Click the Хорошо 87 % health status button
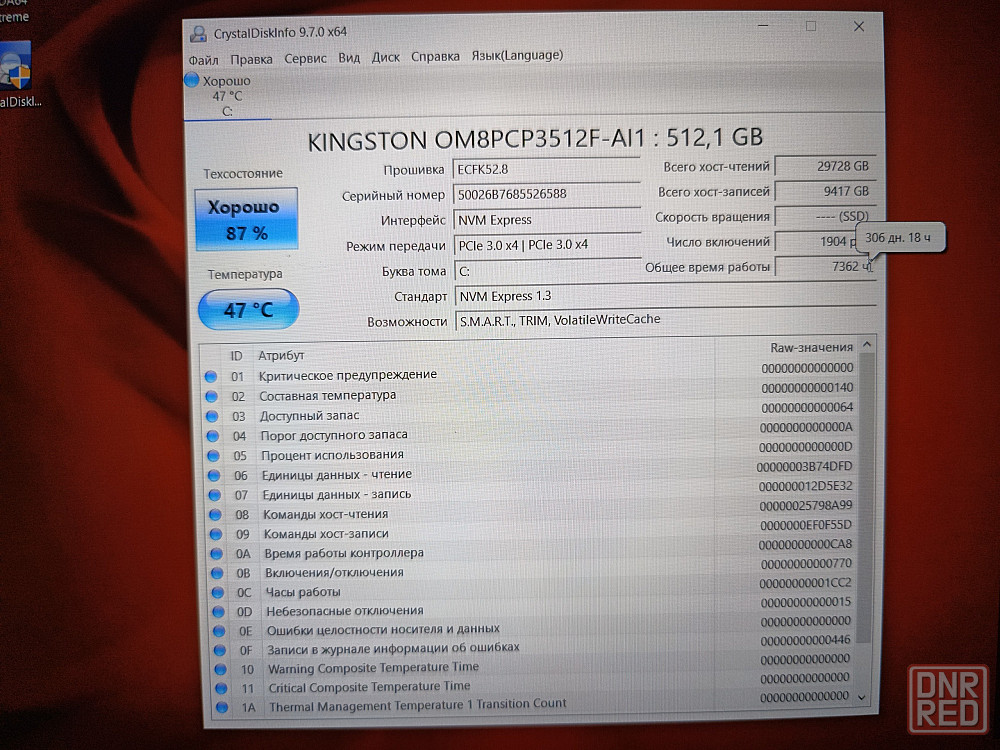The image size is (1000, 750). click(x=246, y=220)
